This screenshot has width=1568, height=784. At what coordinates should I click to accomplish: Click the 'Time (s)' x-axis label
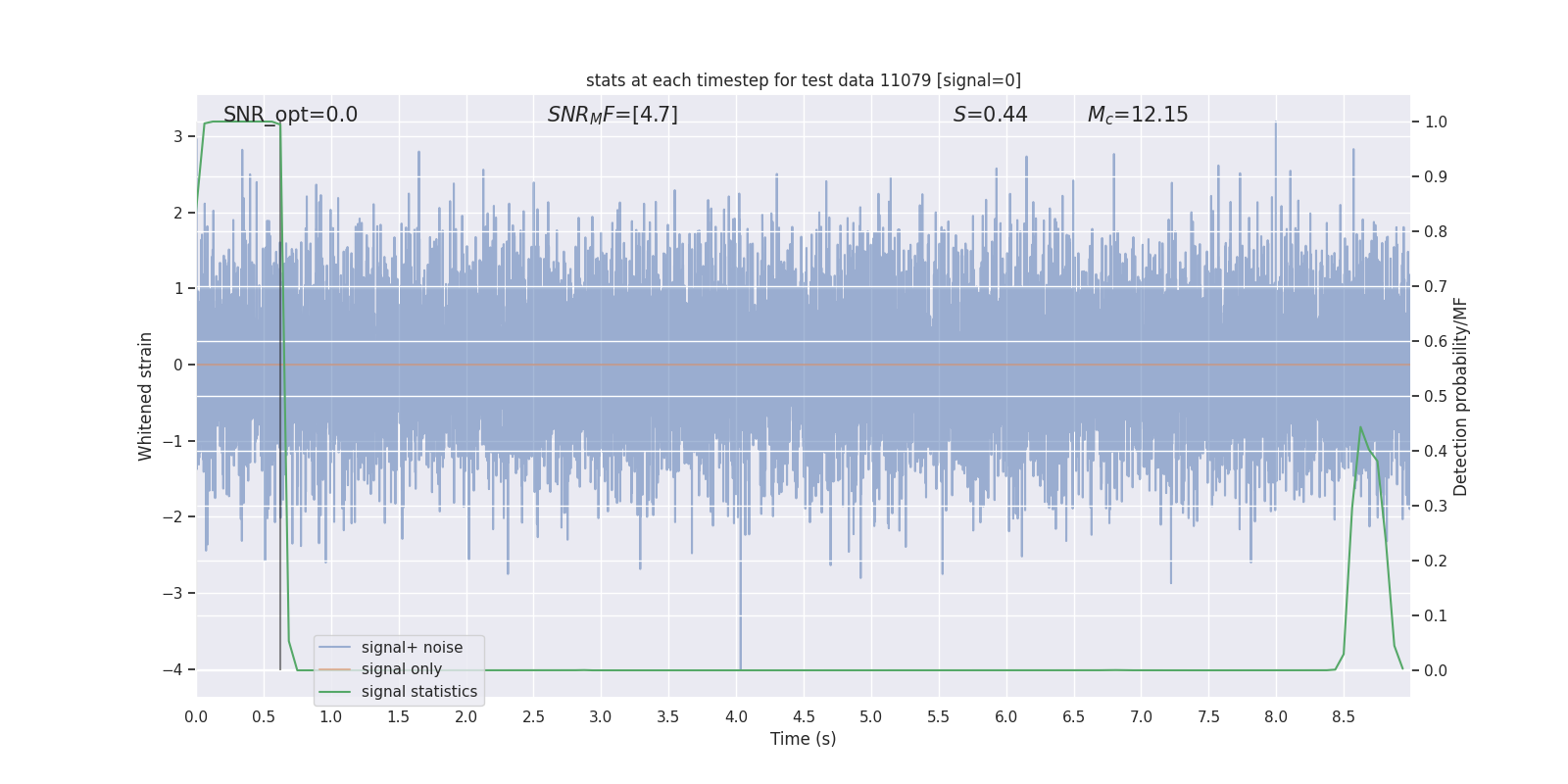[803, 739]
